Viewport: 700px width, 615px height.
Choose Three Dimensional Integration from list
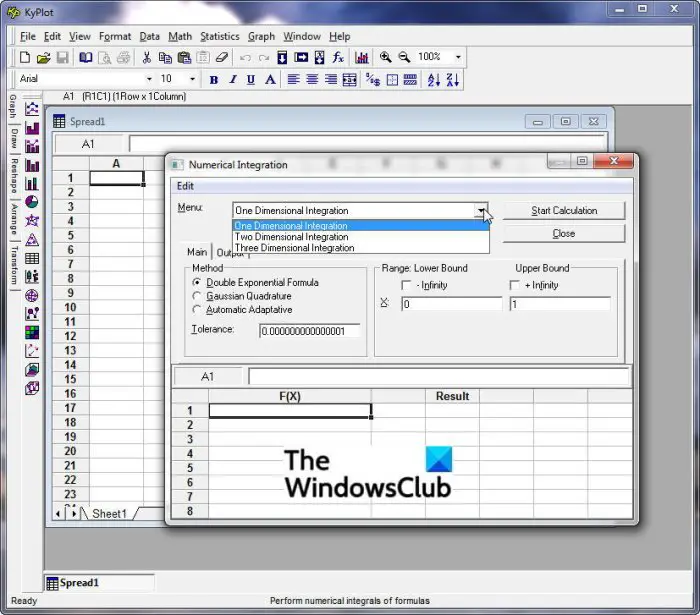361,248
